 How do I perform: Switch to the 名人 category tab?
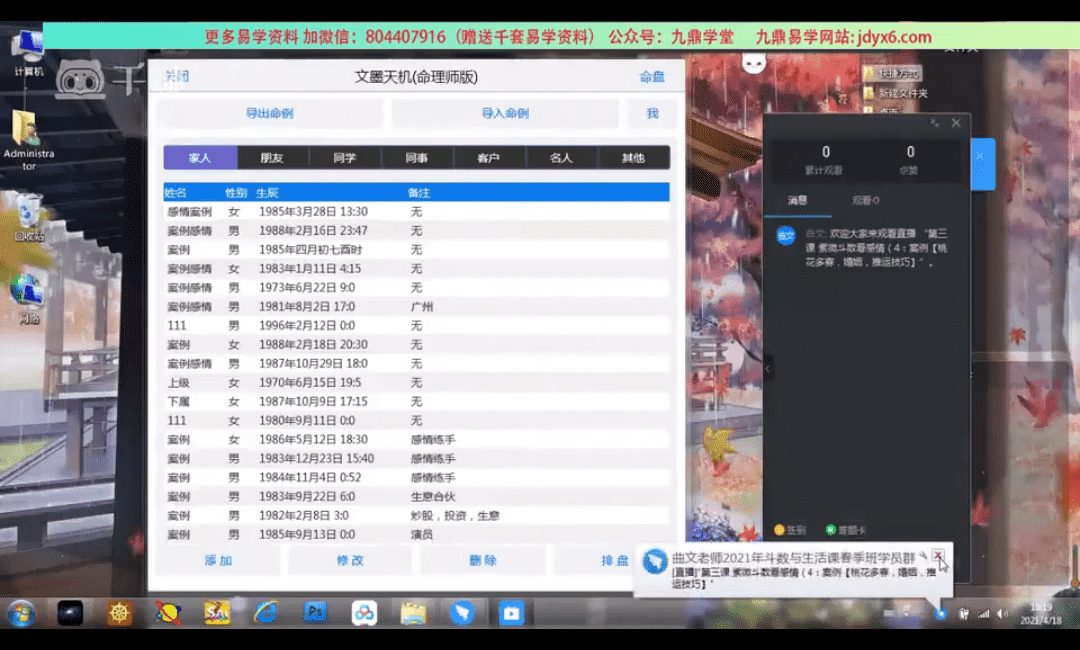[561, 158]
